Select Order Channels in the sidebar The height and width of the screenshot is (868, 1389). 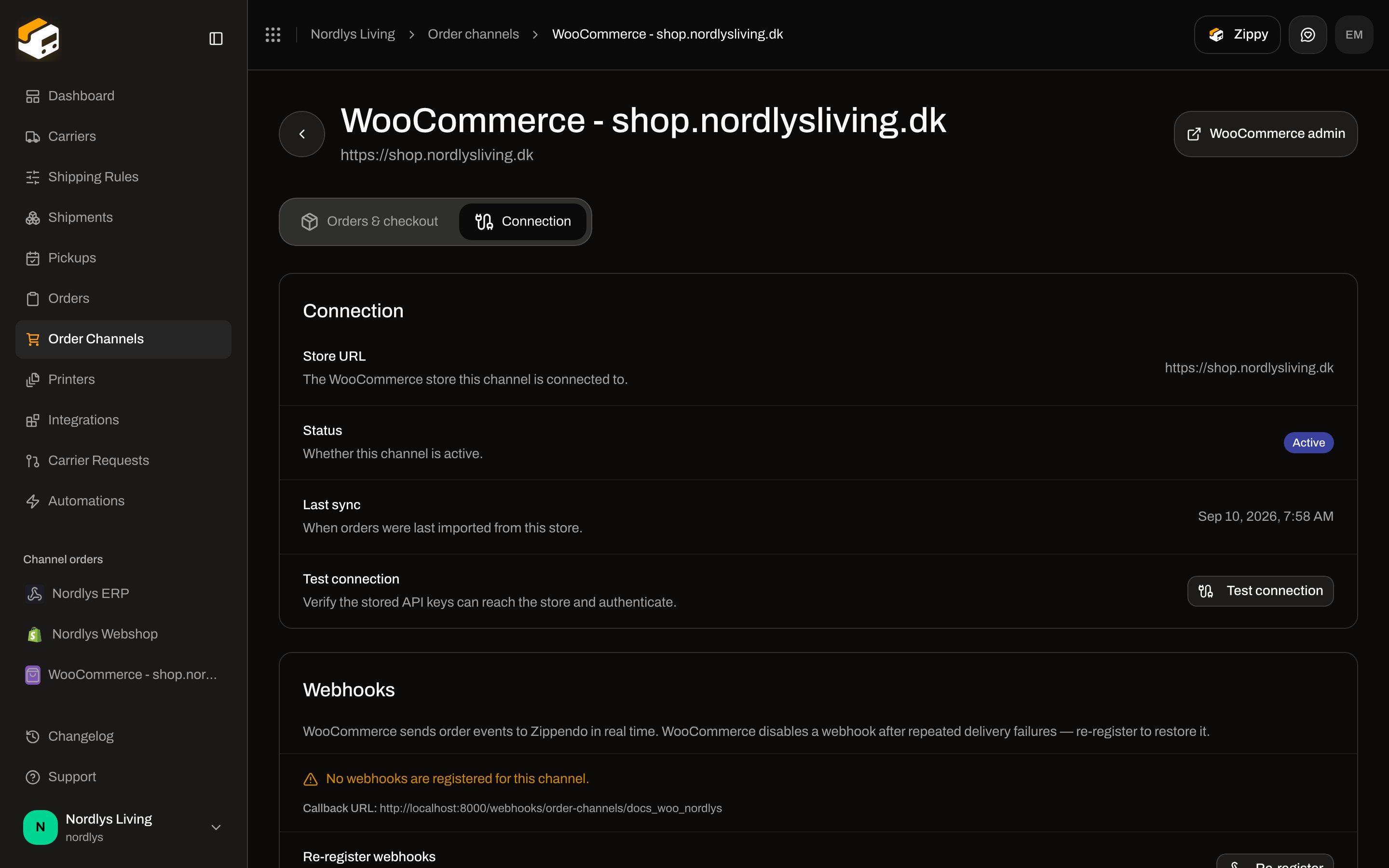(123, 339)
